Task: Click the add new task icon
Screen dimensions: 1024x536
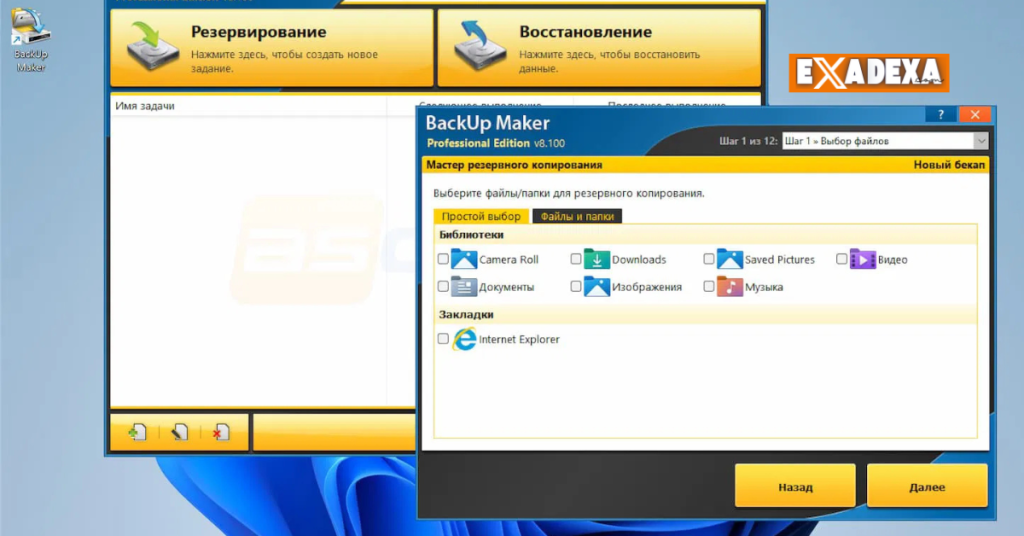Action: tap(137, 432)
